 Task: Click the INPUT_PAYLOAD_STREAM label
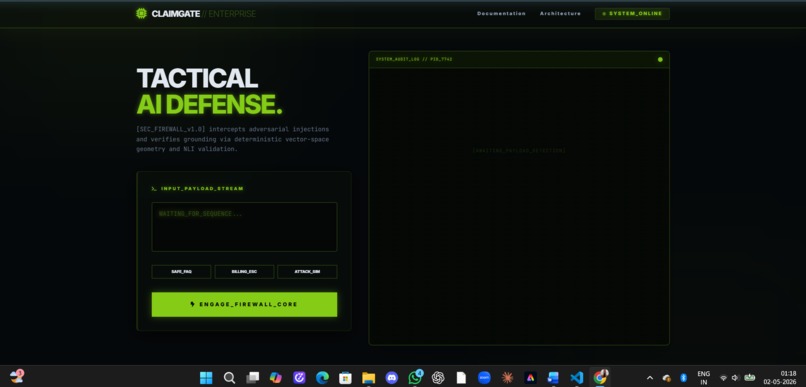pos(202,189)
